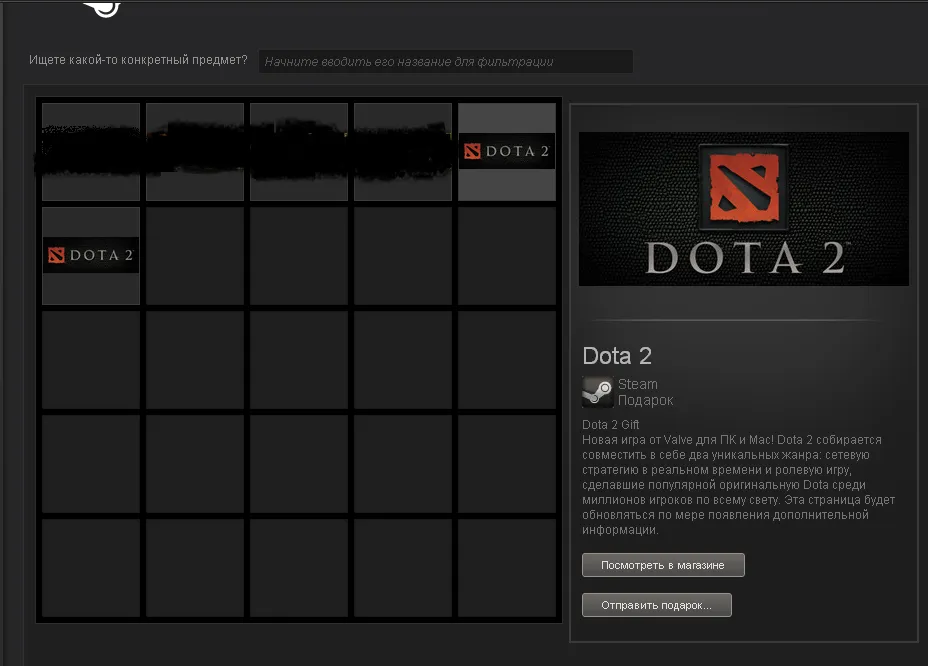Click the red Dota 2 emblem in the large banner
928x666 pixels.
tap(743, 186)
